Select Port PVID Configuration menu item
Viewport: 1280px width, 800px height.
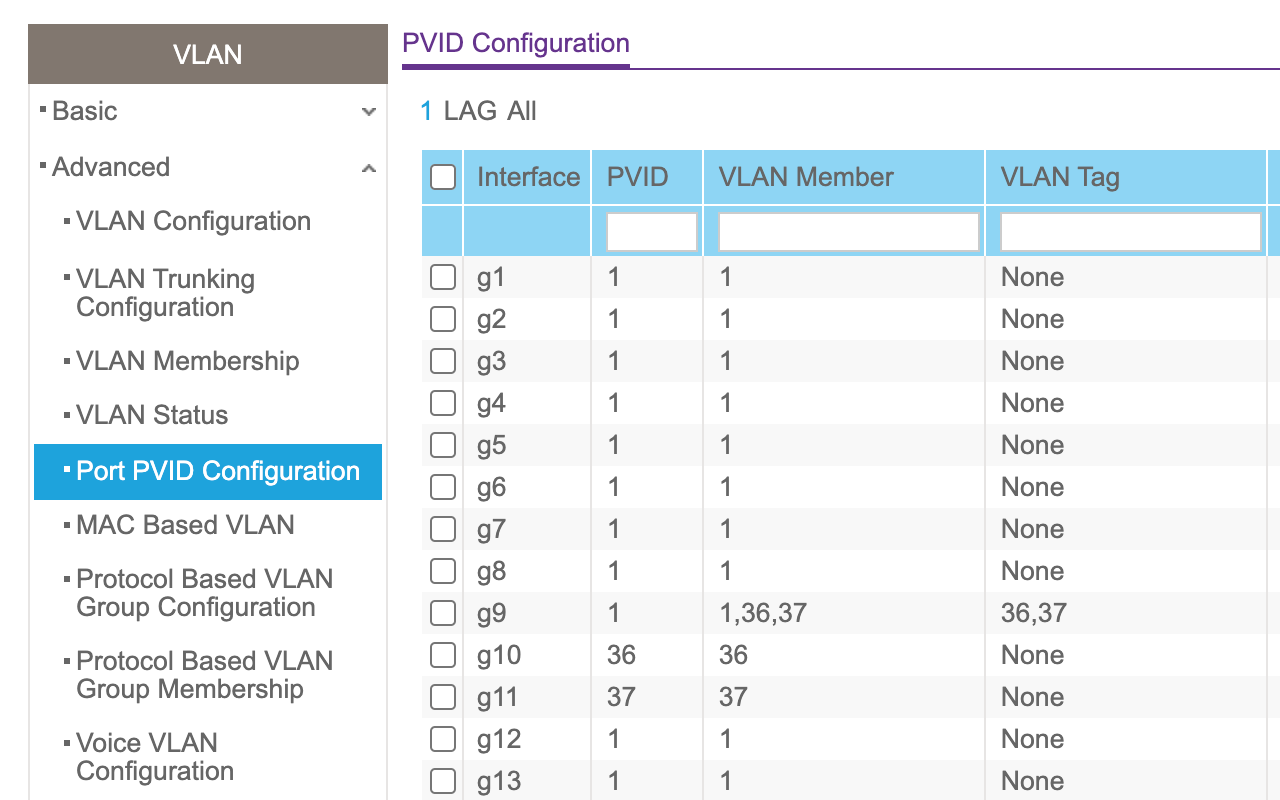[217, 471]
